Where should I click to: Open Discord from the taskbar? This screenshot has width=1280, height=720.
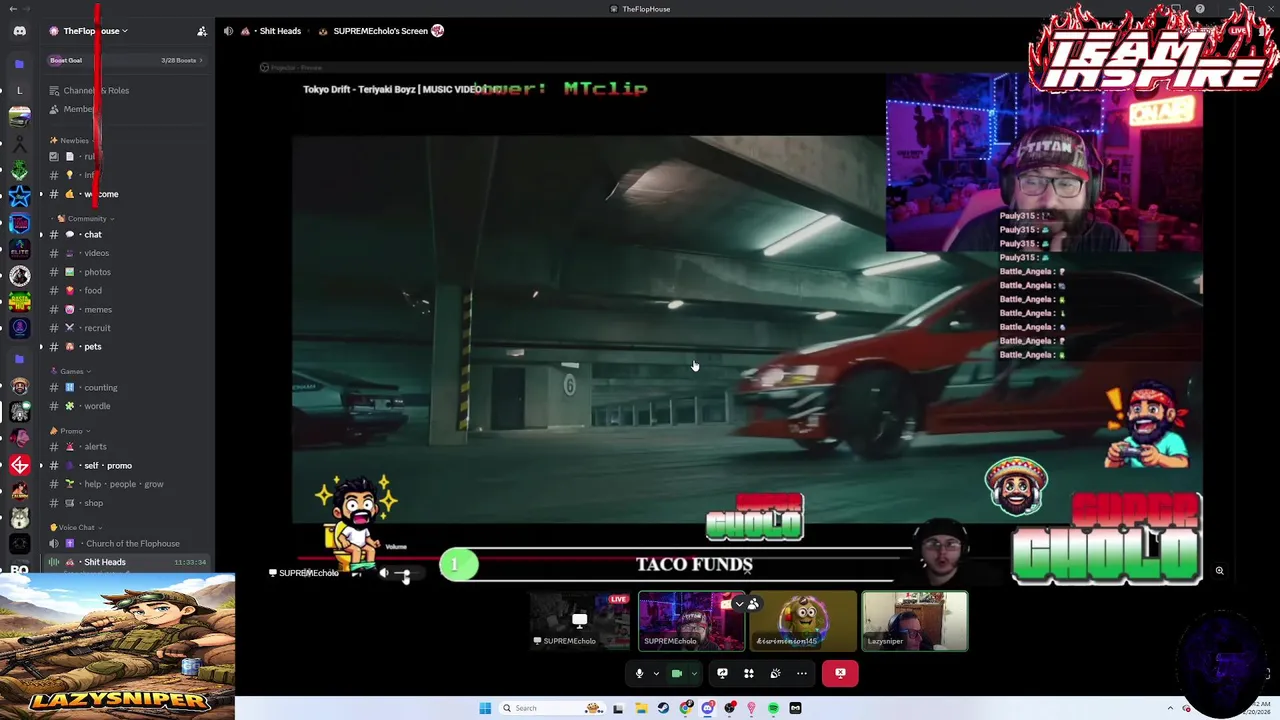click(707, 708)
